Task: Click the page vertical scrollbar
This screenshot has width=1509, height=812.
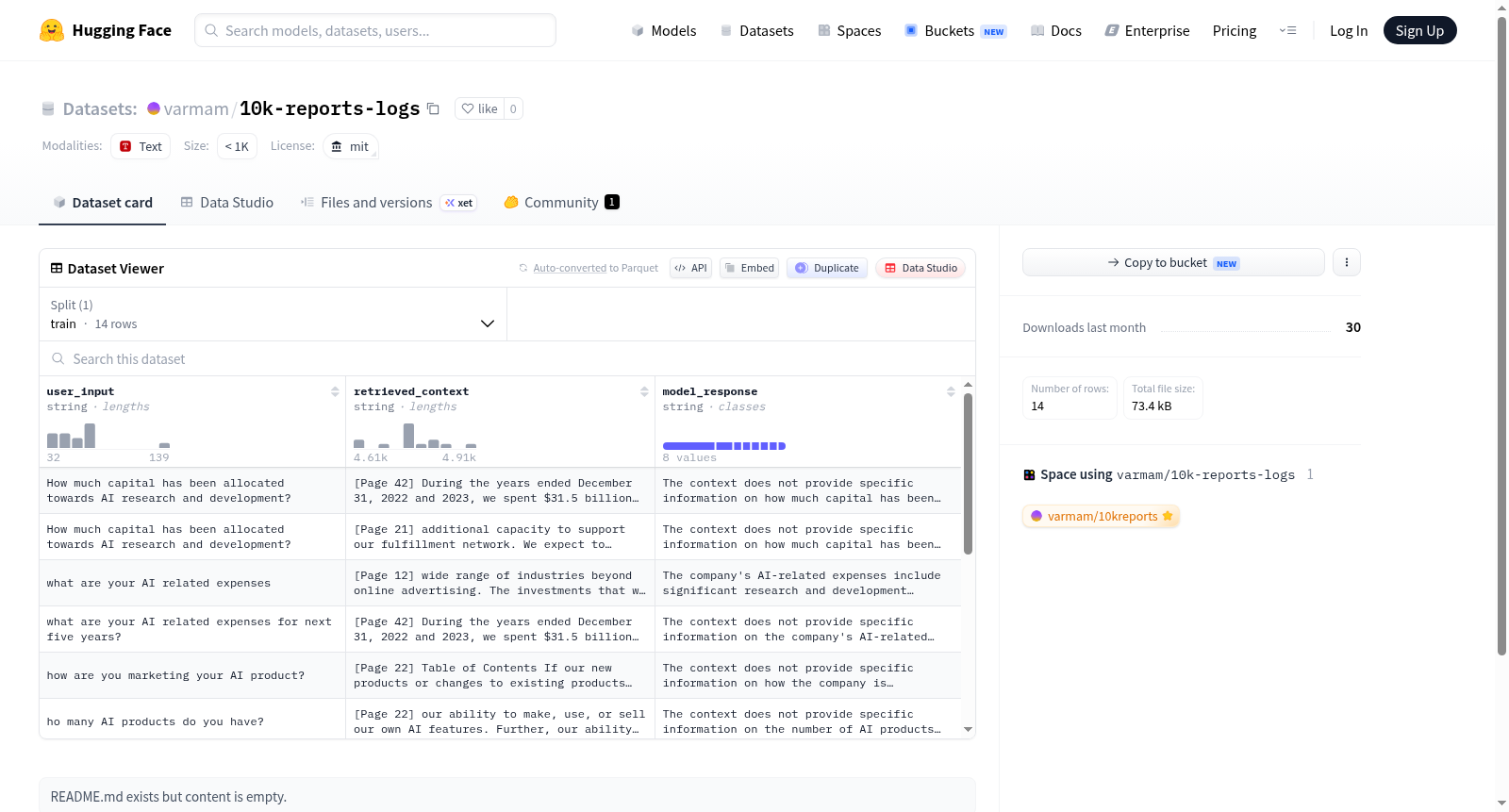Action: 1502,335
